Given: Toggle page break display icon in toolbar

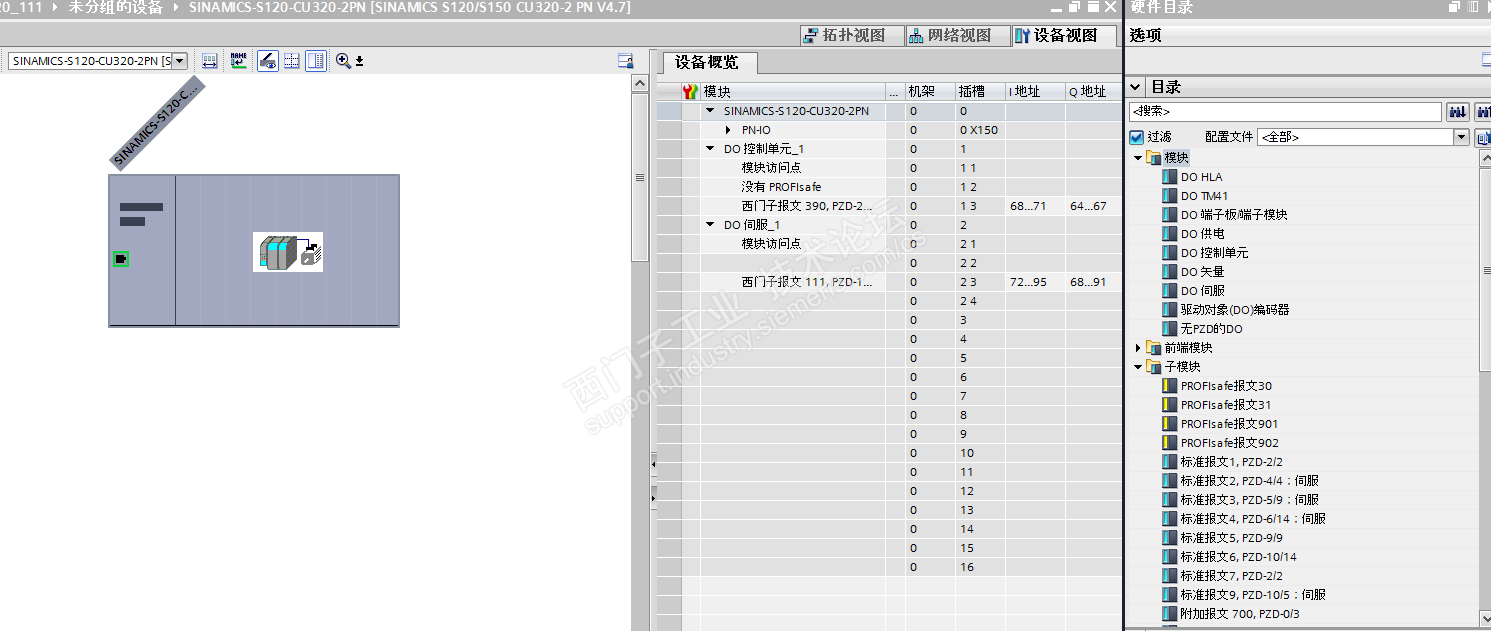Looking at the screenshot, I should (x=292, y=61).
